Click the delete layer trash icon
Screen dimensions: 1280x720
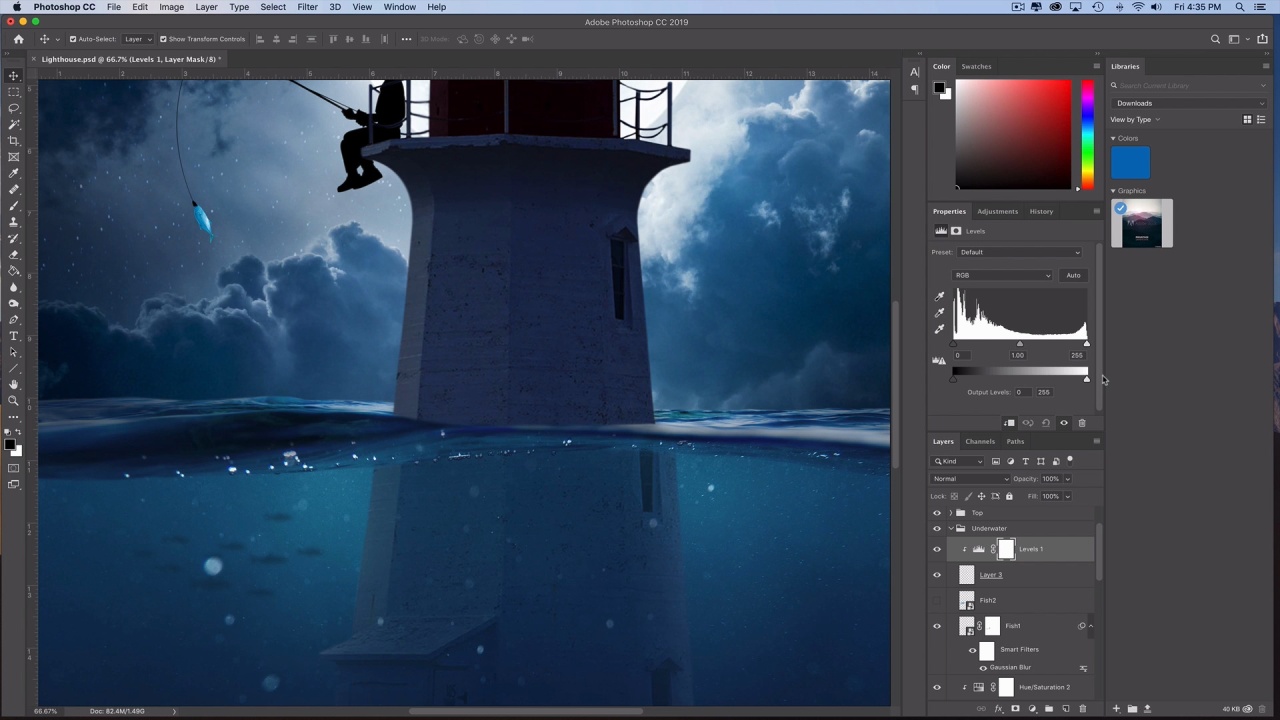(x=1082, y=709)
